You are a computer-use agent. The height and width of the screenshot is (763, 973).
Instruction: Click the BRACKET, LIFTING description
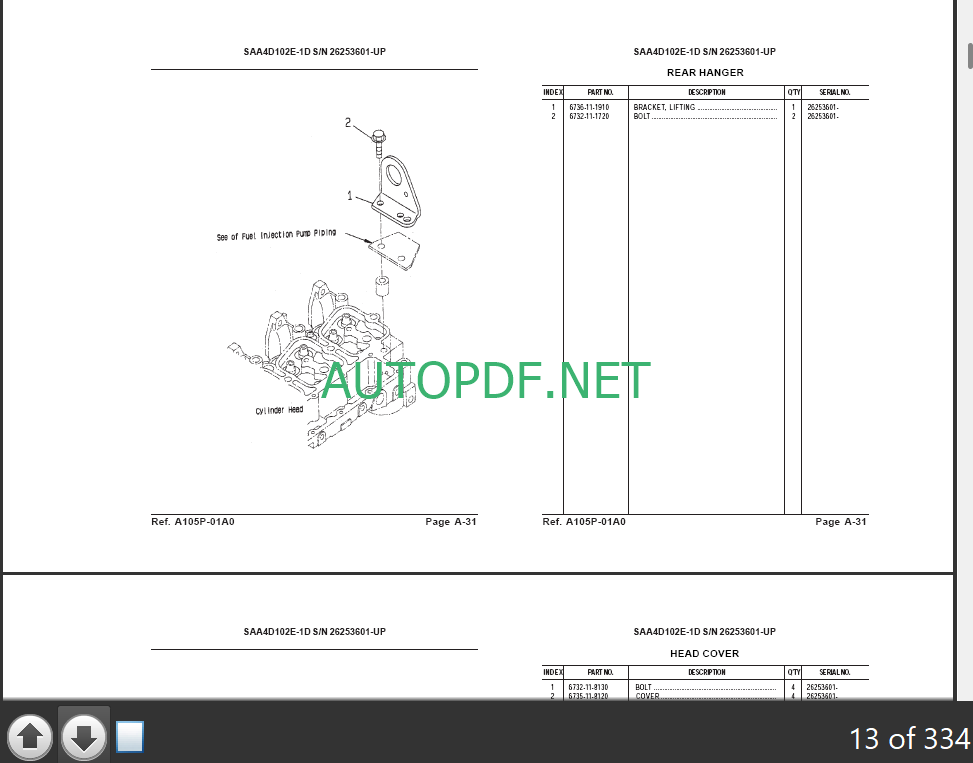click(664, 107)
